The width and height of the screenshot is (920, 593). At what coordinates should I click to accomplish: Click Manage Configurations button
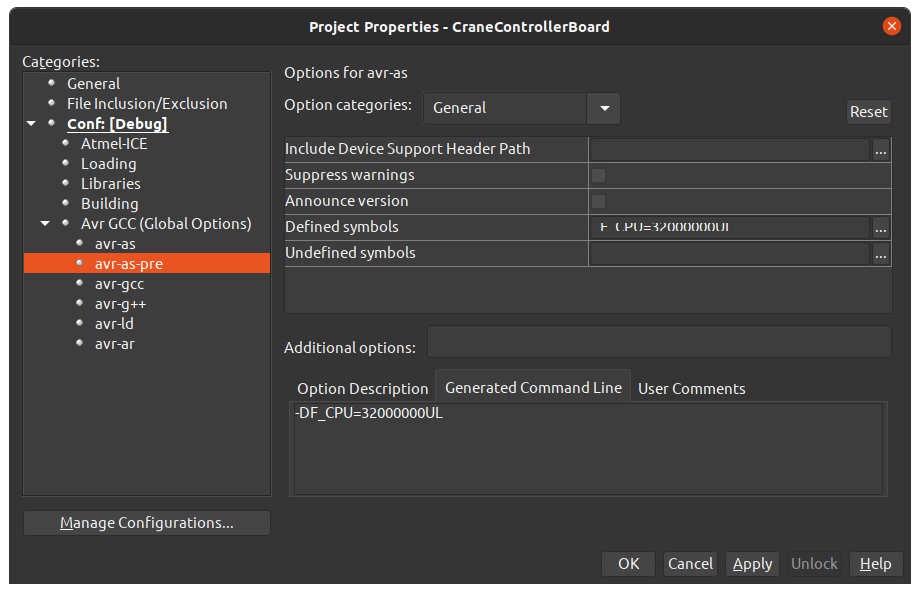tap(146, 523)
